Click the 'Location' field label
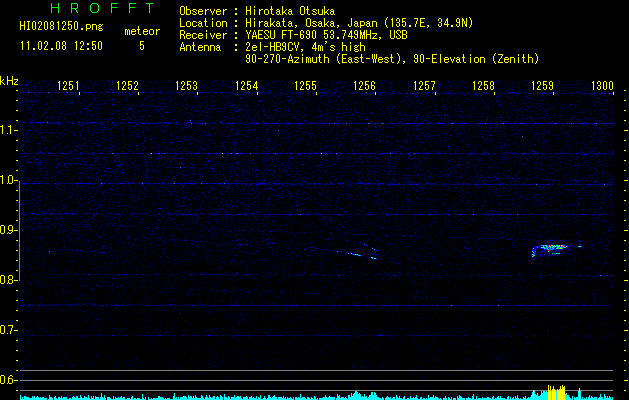629x400 pixels. point(203,23)
